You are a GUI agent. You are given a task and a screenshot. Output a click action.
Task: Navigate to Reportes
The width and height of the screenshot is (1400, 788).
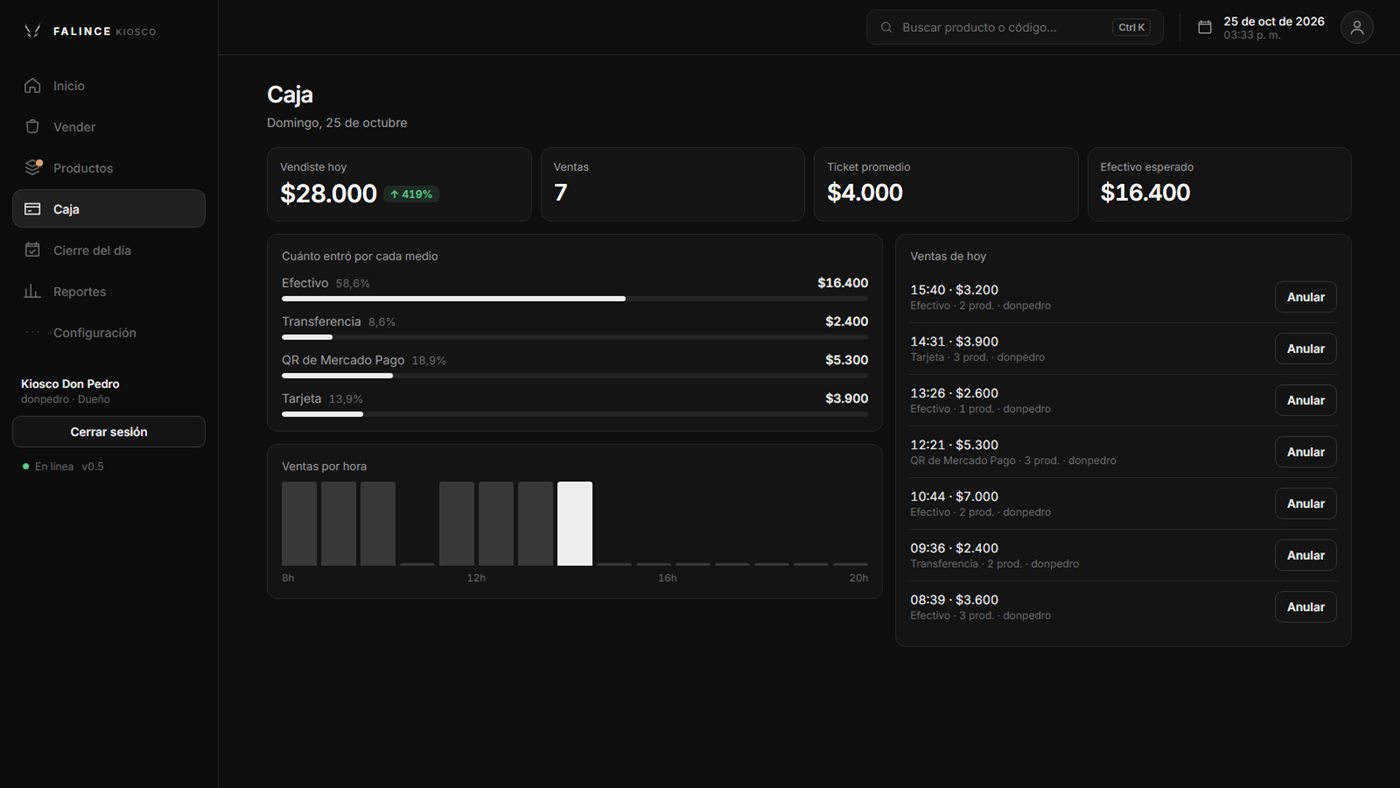pos(109,291)
